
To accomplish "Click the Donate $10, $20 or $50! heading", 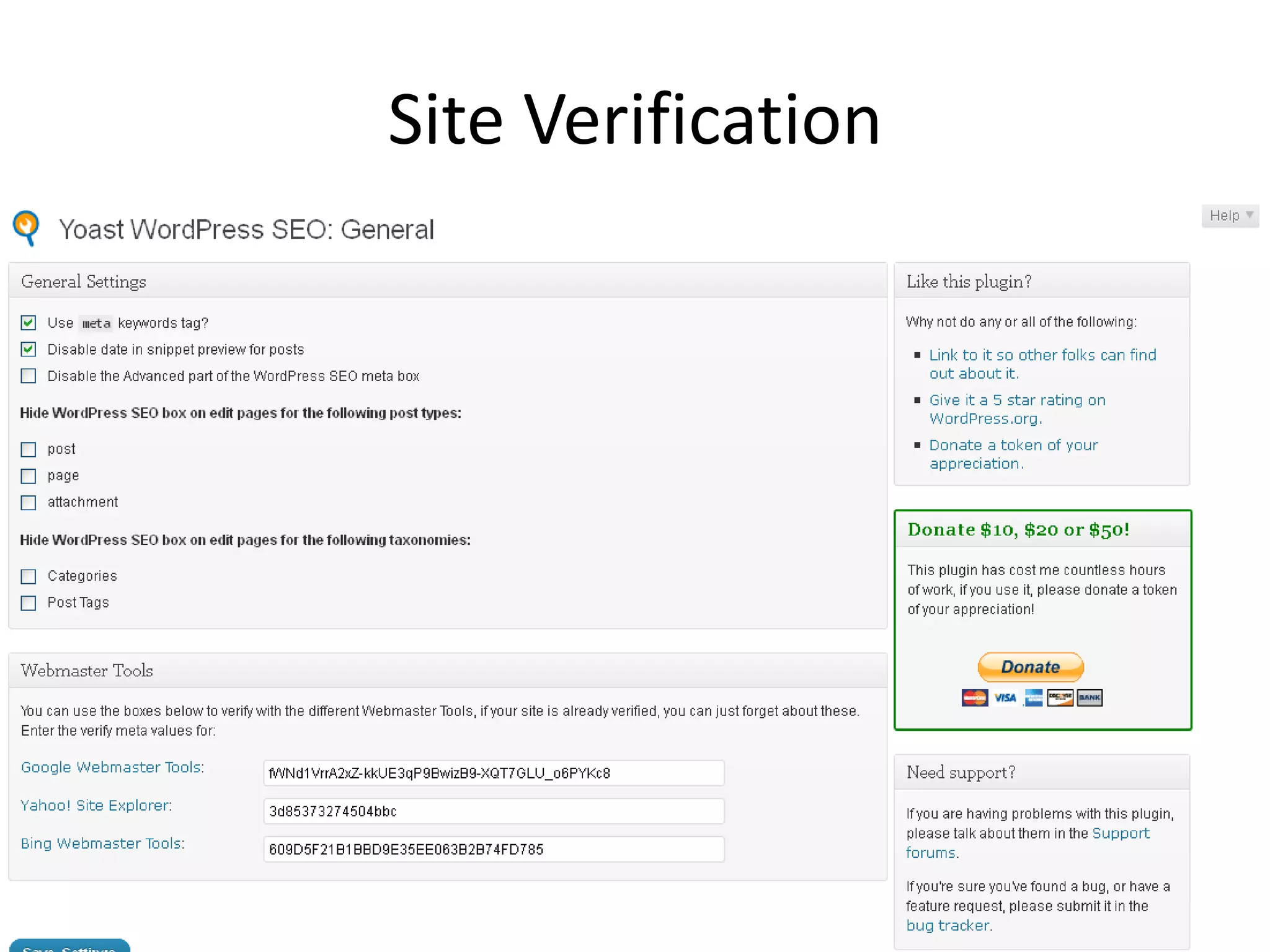I will click(1018, 529).
